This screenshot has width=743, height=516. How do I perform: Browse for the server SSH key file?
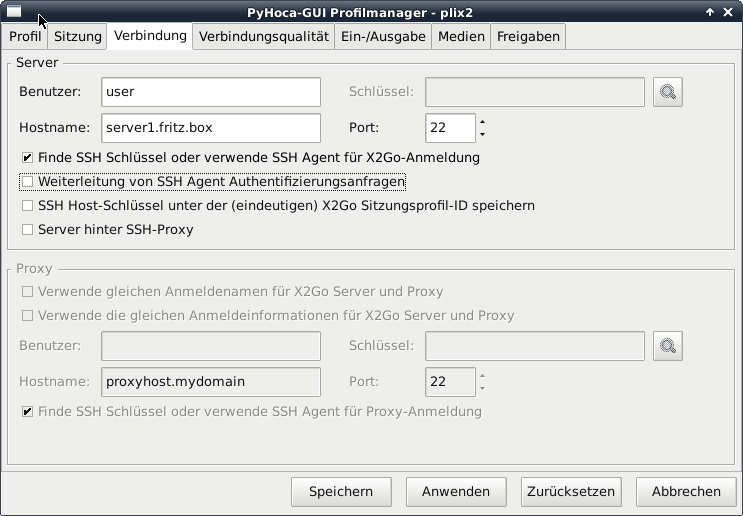coord(668,92)
